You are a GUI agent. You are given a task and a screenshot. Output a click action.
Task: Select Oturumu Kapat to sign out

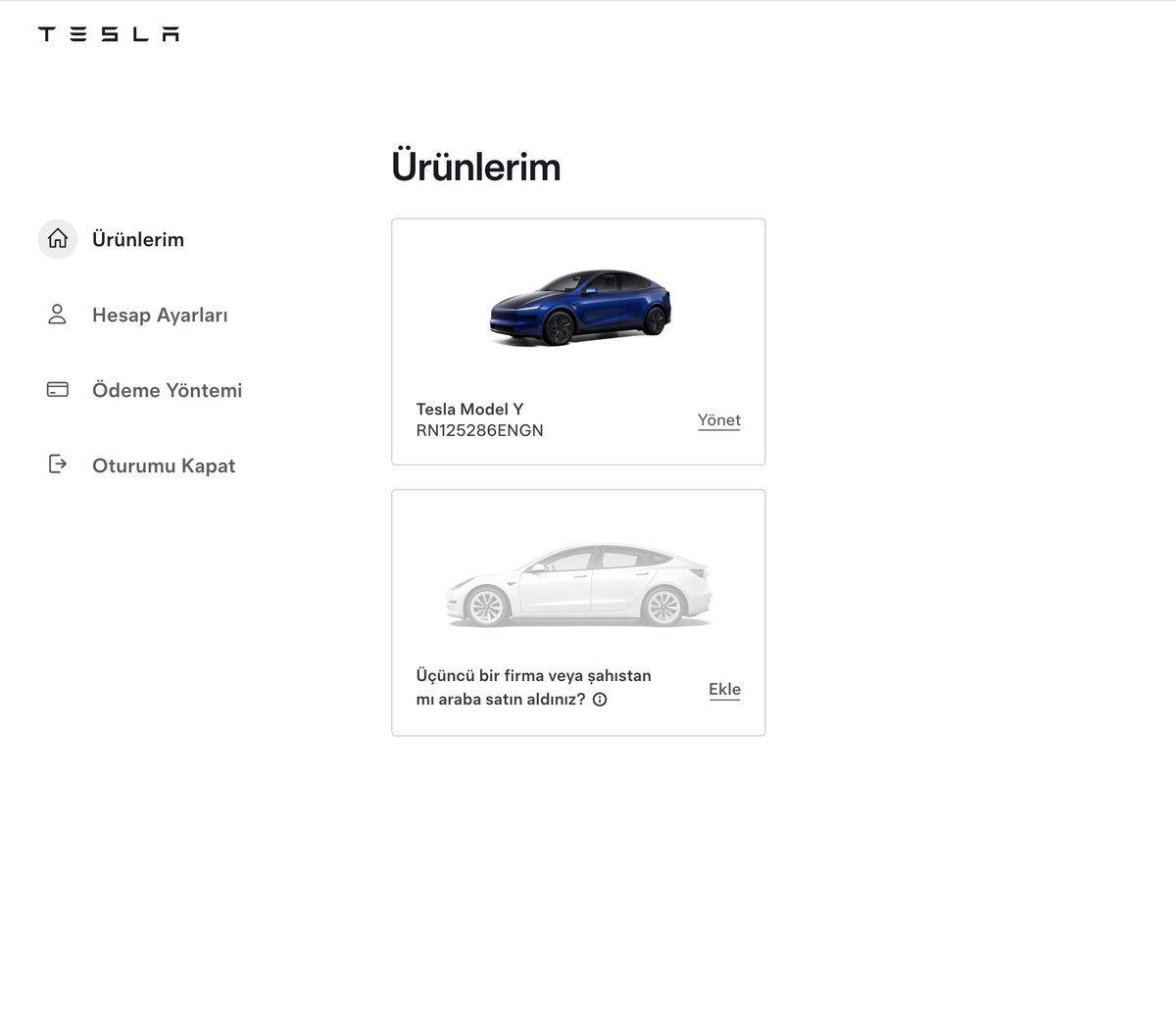(164, 465)
